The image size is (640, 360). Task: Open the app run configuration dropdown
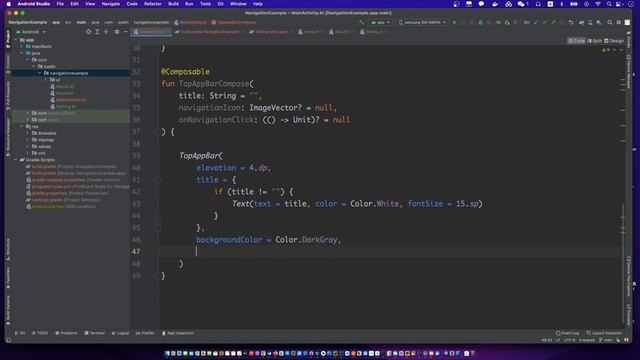tap(380, 22)
